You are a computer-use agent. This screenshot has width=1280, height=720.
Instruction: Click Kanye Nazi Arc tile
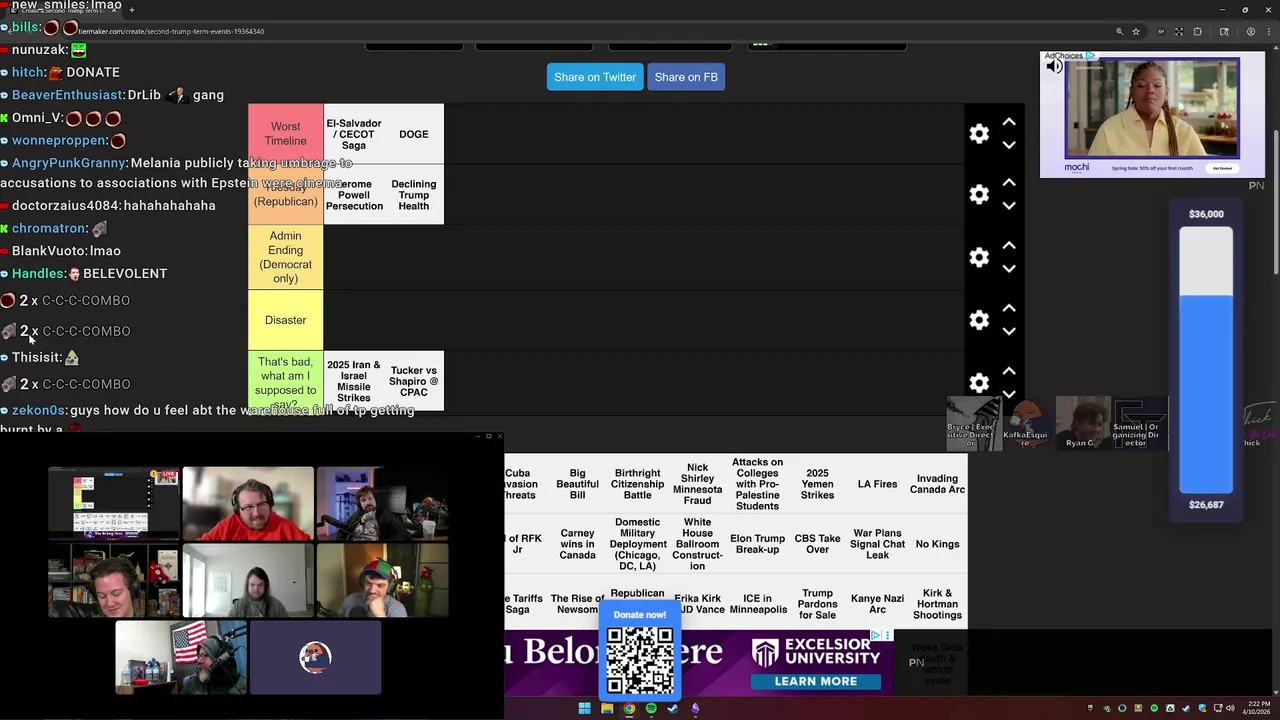point(877,603)
